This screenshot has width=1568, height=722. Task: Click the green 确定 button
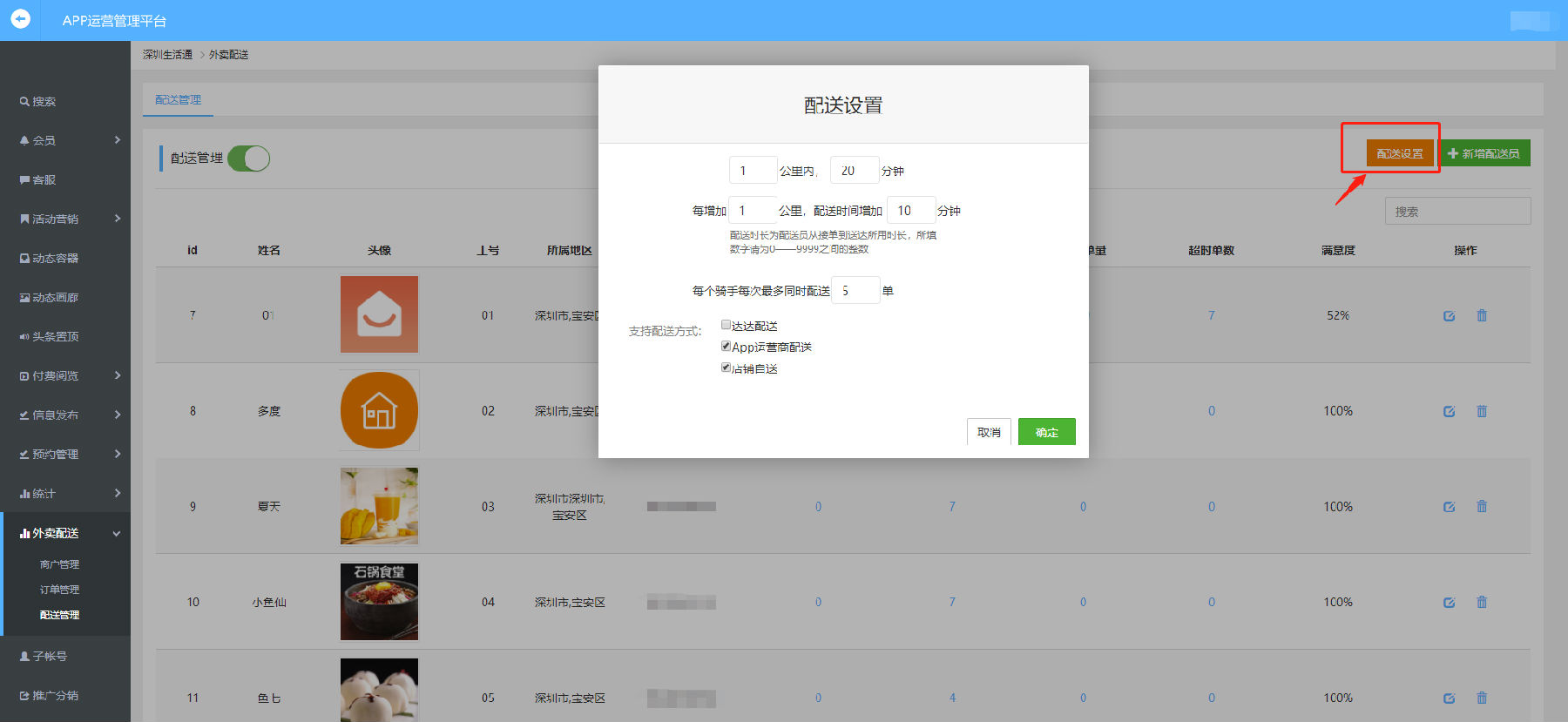(1046, 432)
